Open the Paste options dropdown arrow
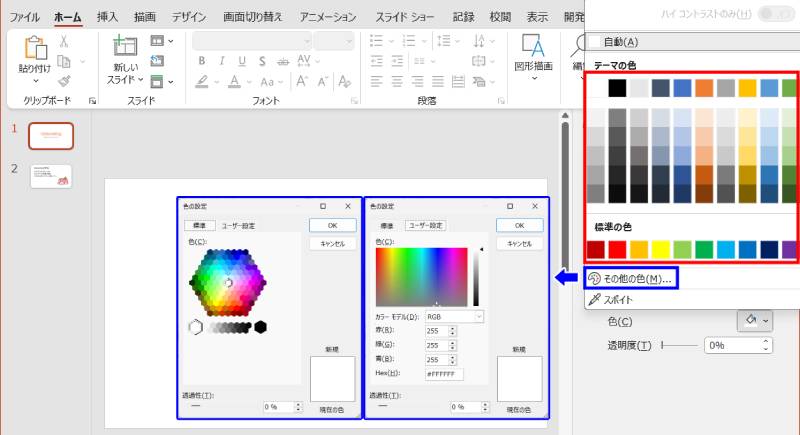Screen dimensions: 800x435 click(36, 81)
